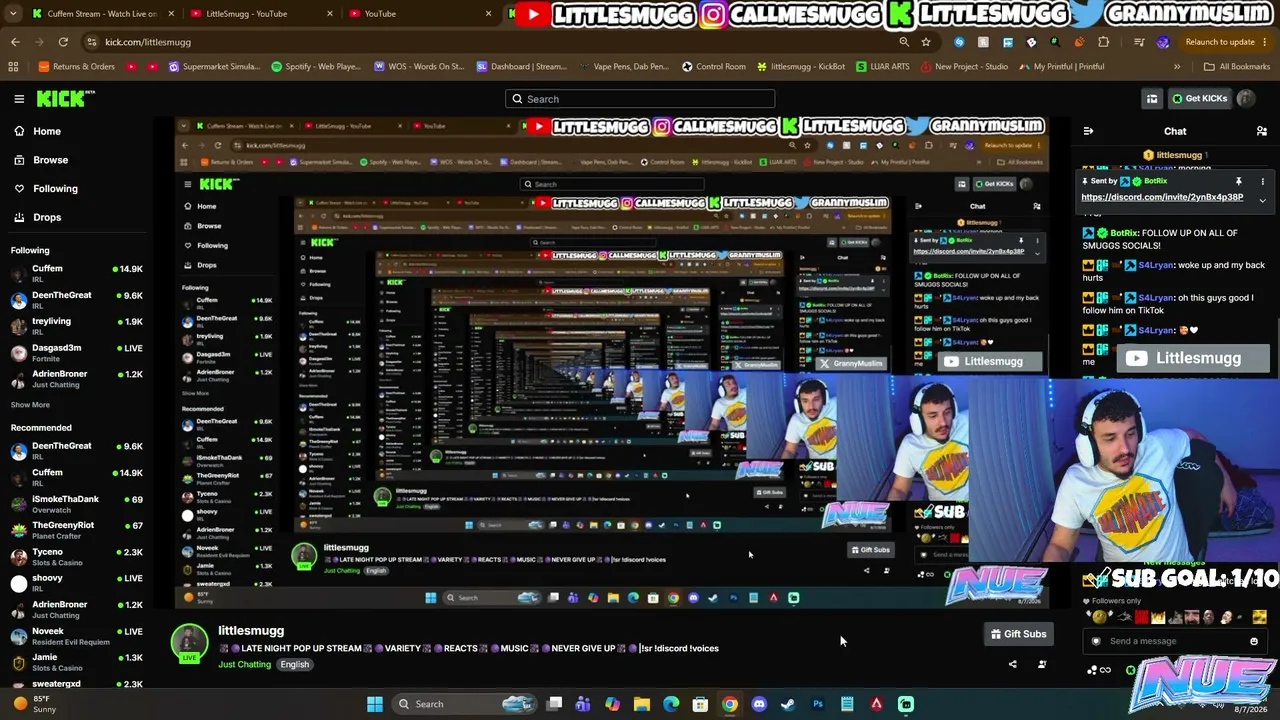Screen dimensions: 1280x720
Task: Open Noveek in Recommended
Action: [x=76, y=636]
